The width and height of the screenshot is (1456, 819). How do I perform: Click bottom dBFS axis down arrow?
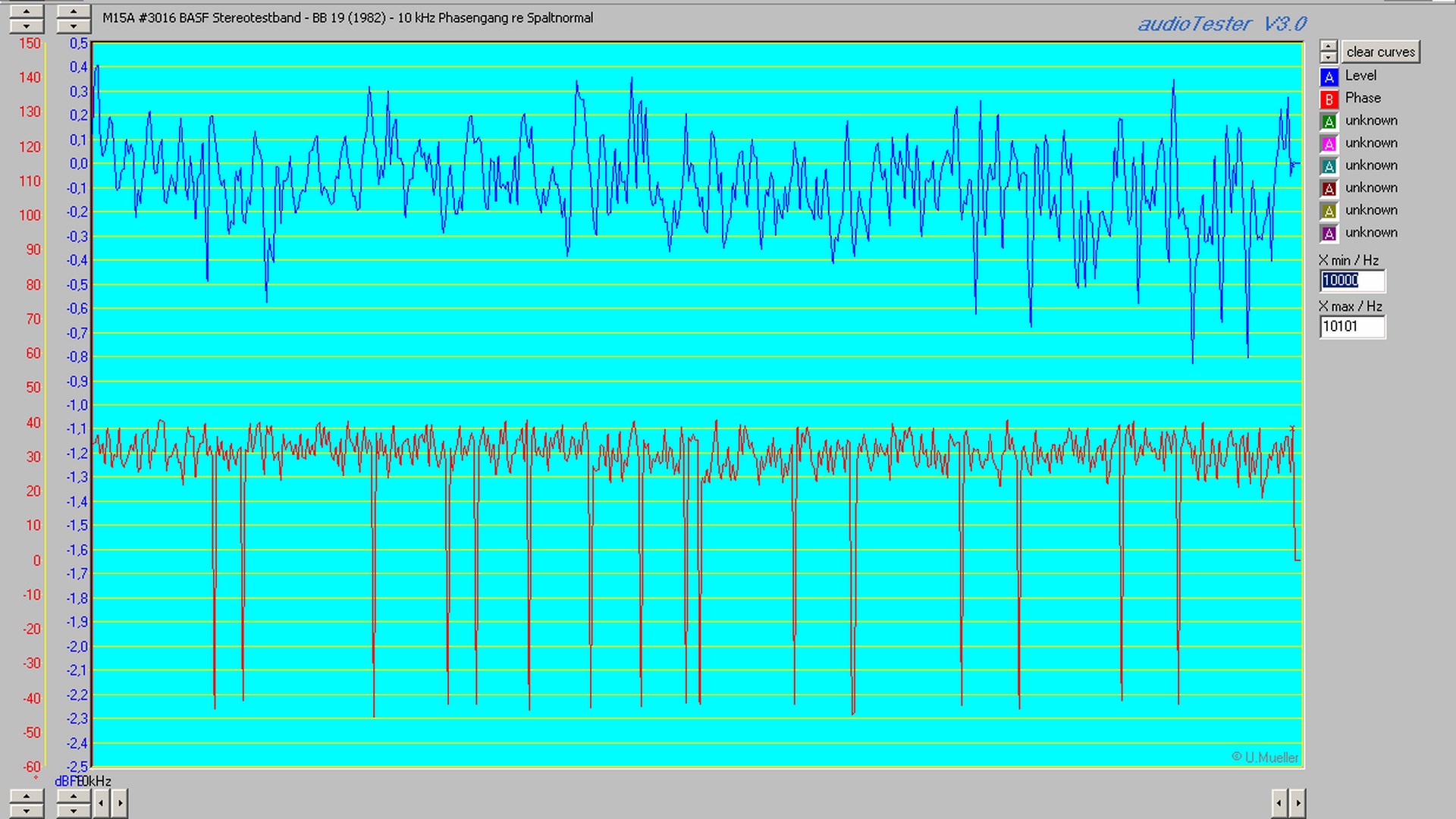point(73,810)
